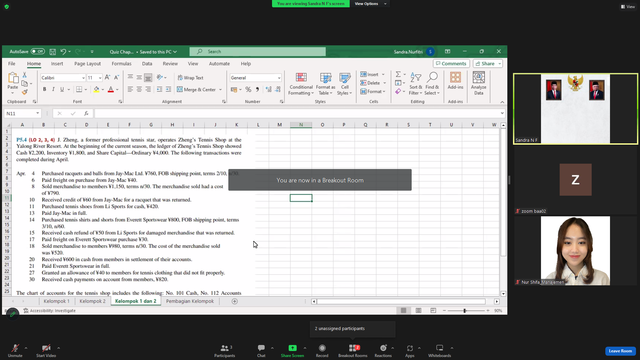
Task: Apply Bold formatting
Action: point(44,89)
